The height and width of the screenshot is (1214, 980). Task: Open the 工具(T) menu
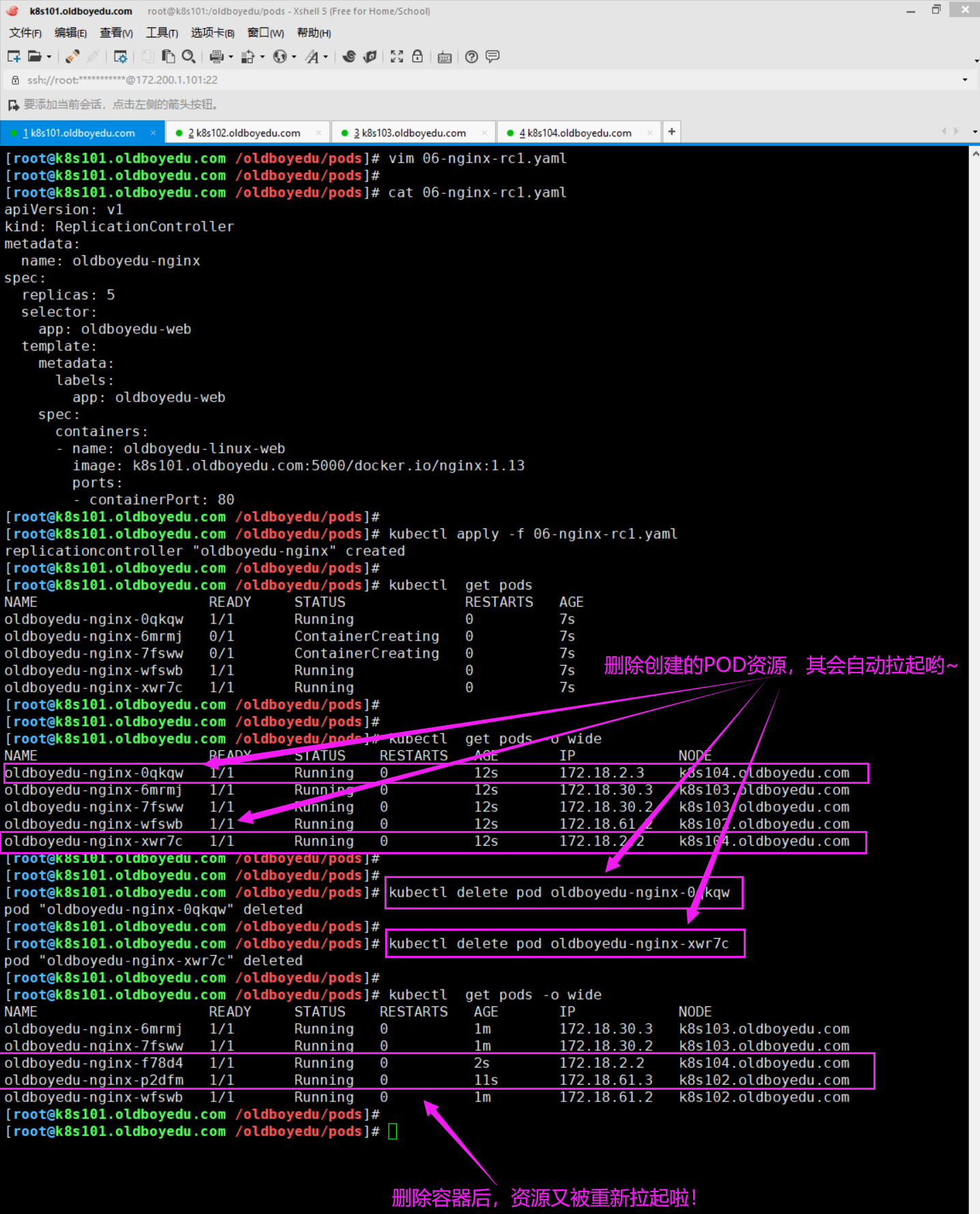click(x=162, y=33)
